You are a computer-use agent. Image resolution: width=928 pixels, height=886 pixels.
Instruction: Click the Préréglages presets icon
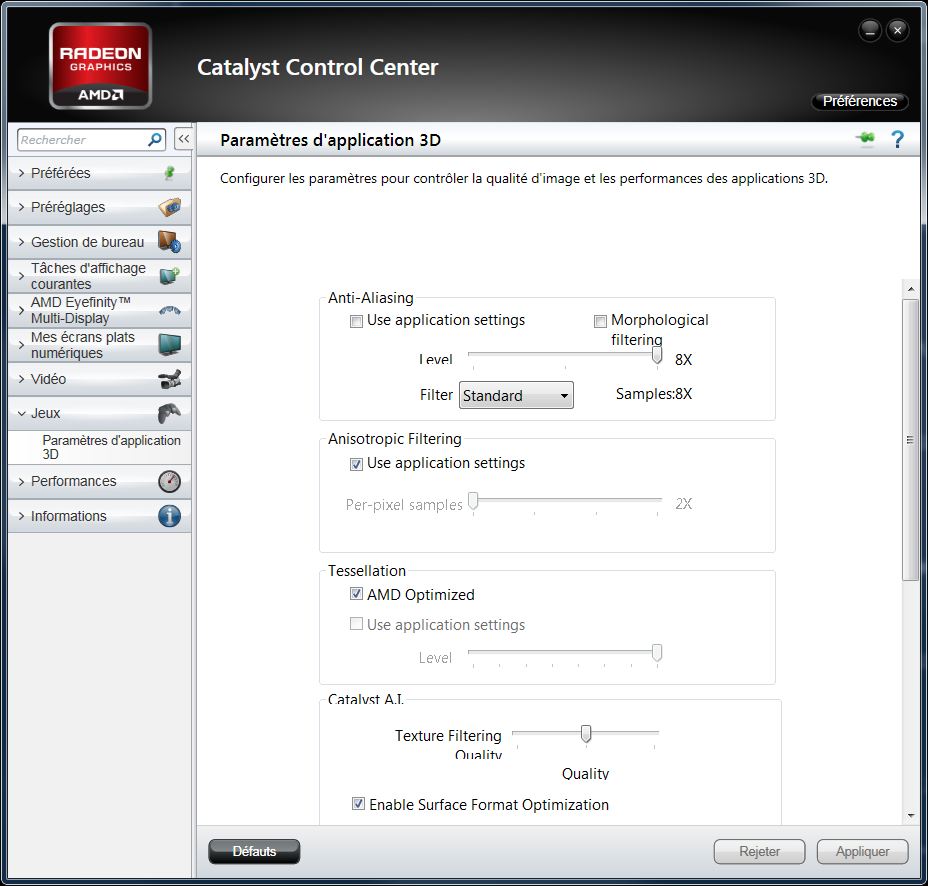(x=170, y=207)
